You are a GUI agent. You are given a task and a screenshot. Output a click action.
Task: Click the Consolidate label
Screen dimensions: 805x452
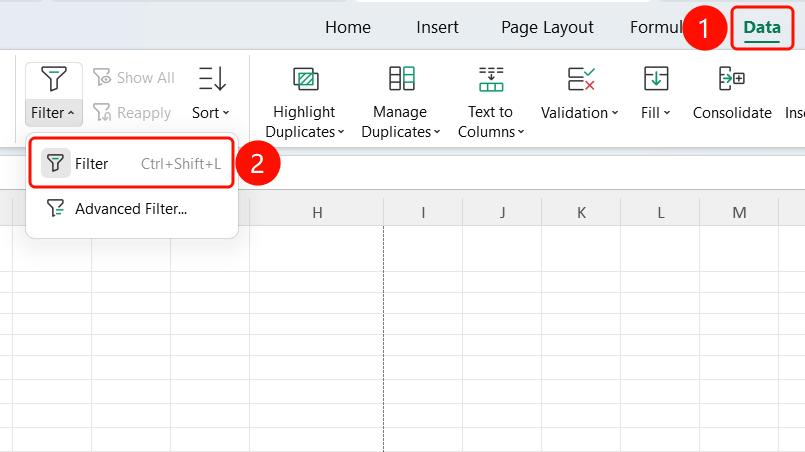click(x=732, y=112)
